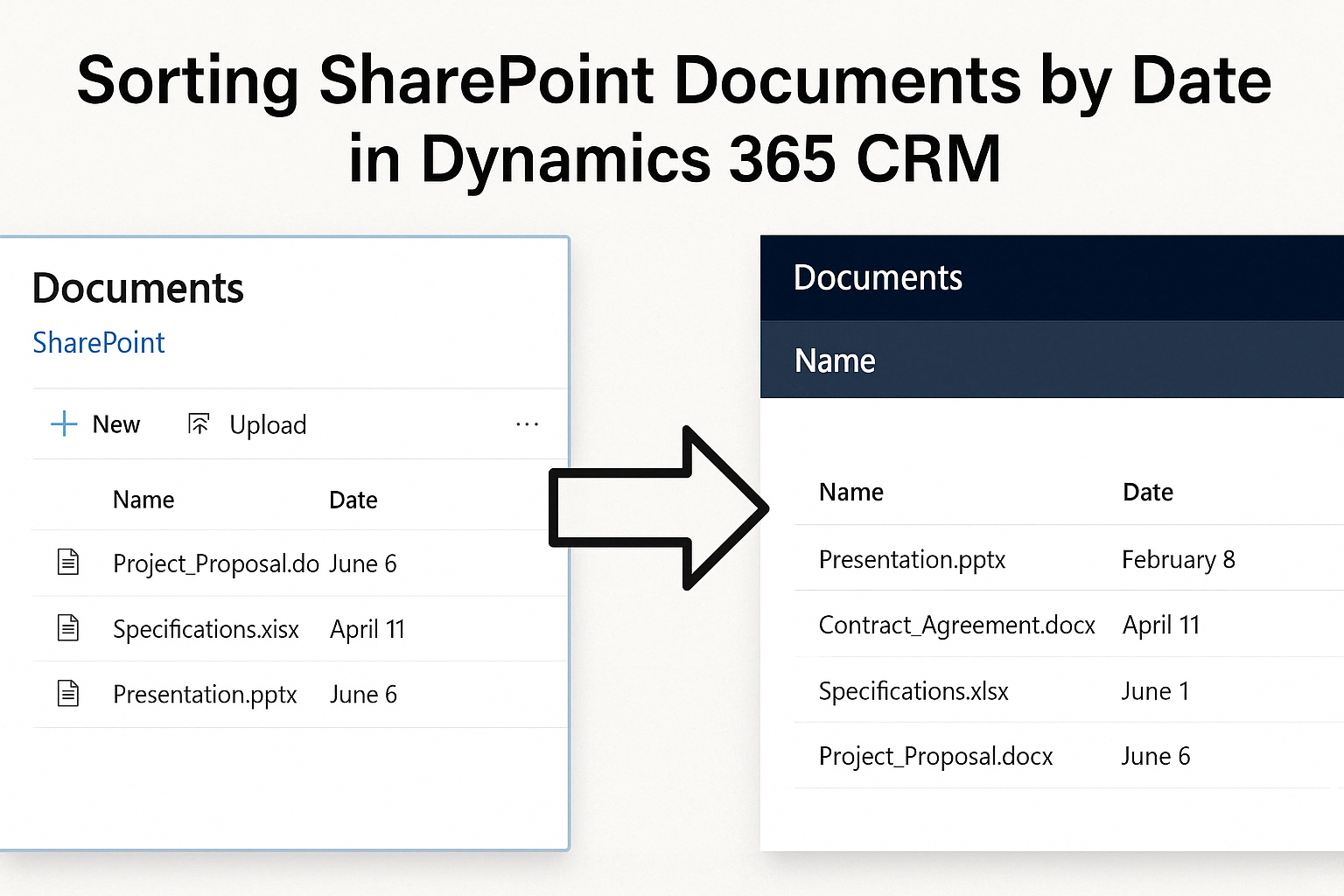Open the three-dots more options menu
The image size is (1344, 896).
pyautogui.click(x=528, y=424)
